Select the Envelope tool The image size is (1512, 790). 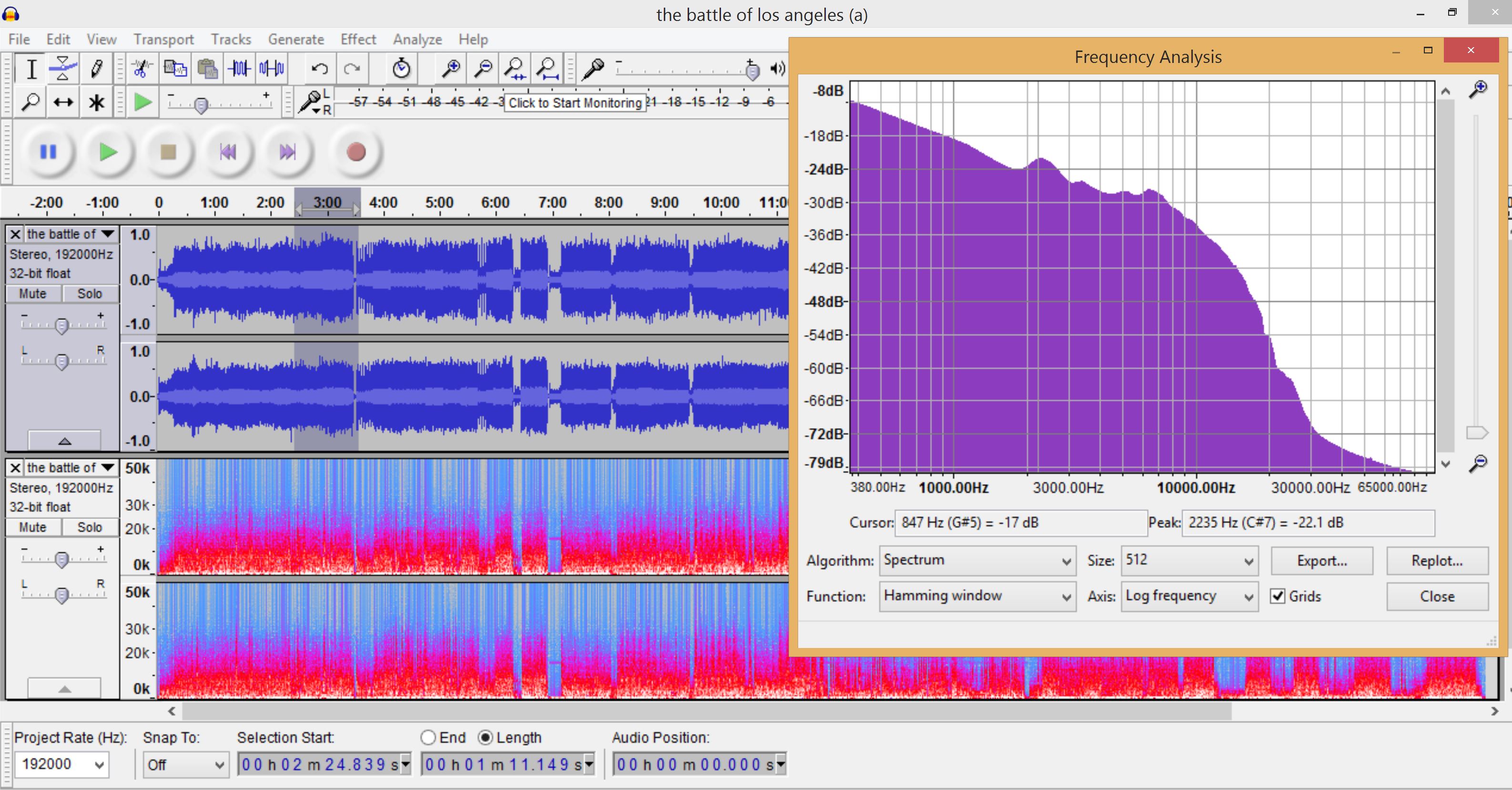click(63, 69)
